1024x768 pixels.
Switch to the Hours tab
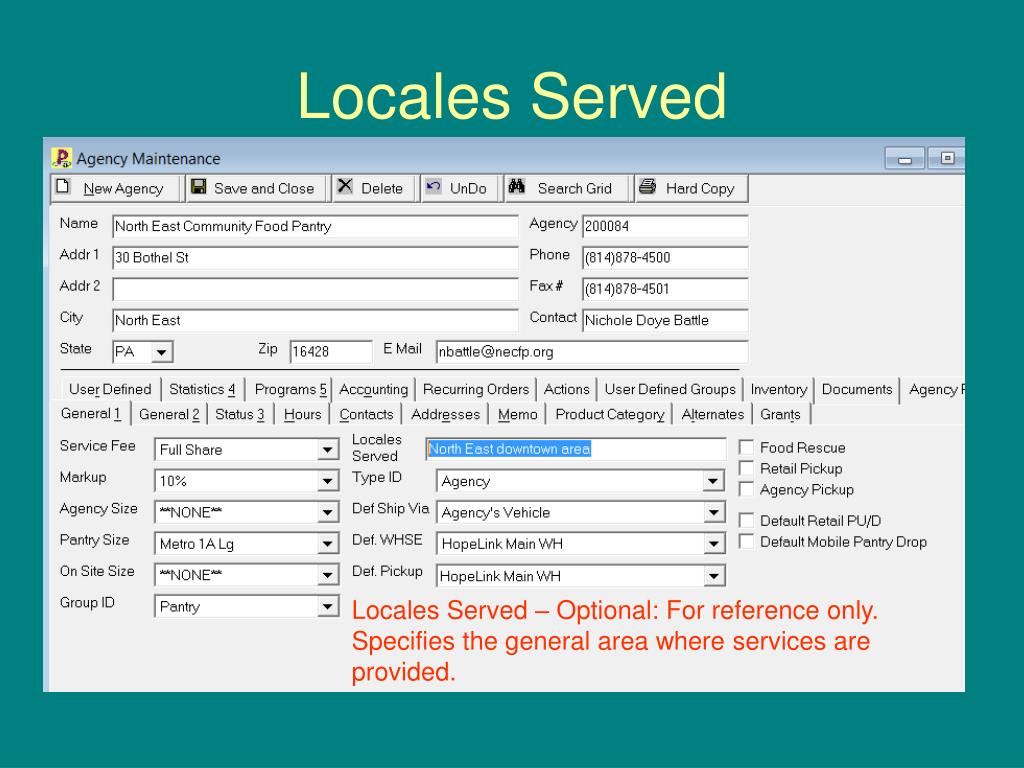302,414
